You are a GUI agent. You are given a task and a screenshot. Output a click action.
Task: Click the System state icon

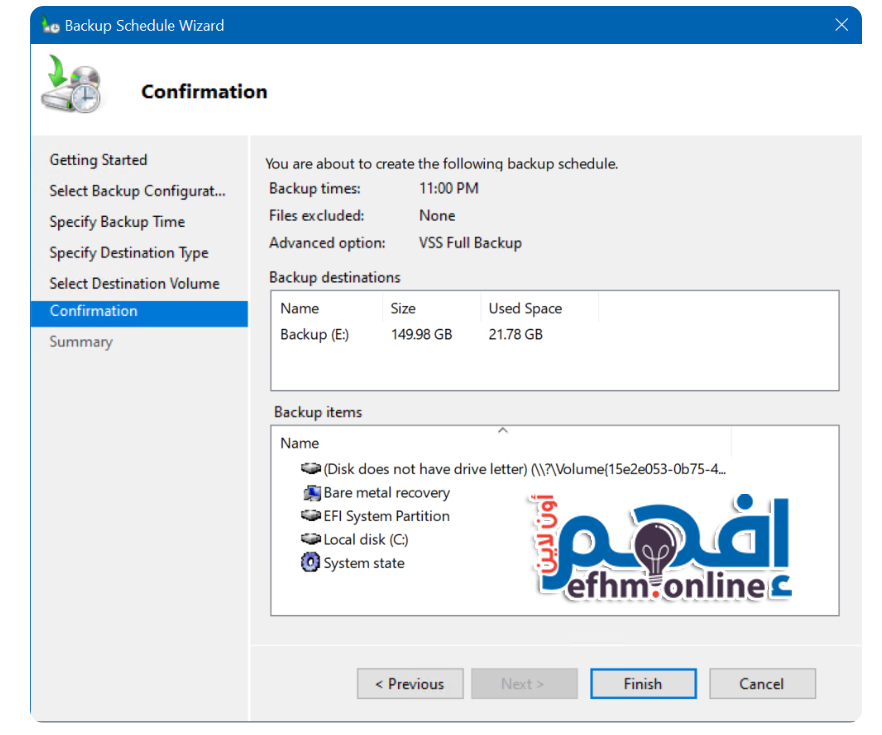(311, 563)
